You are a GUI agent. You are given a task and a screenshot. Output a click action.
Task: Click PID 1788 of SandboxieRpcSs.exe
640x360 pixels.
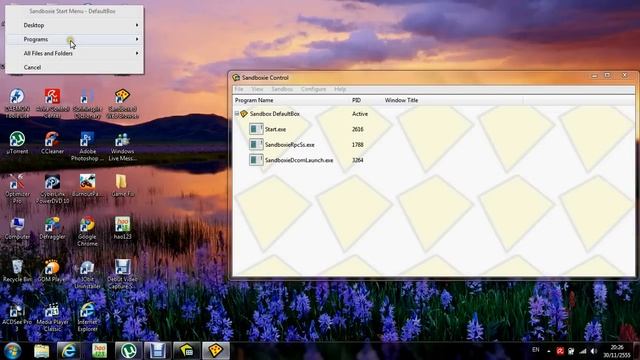point(358,145)
